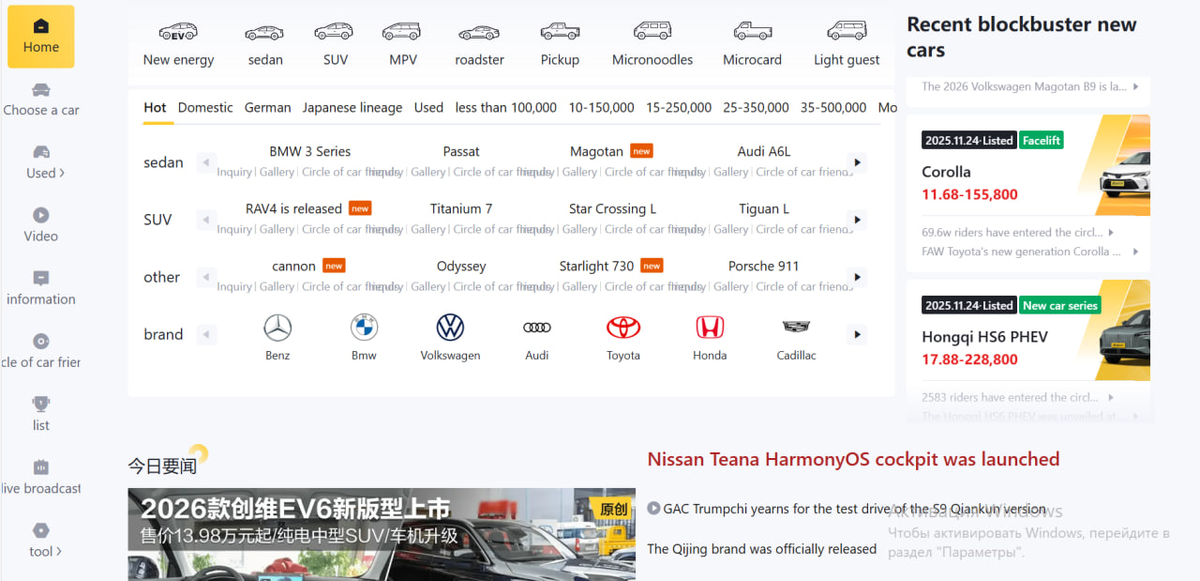Screen dimensions: 1200x581
Task: Open the BMW 3 Series link
Action: 310,152
